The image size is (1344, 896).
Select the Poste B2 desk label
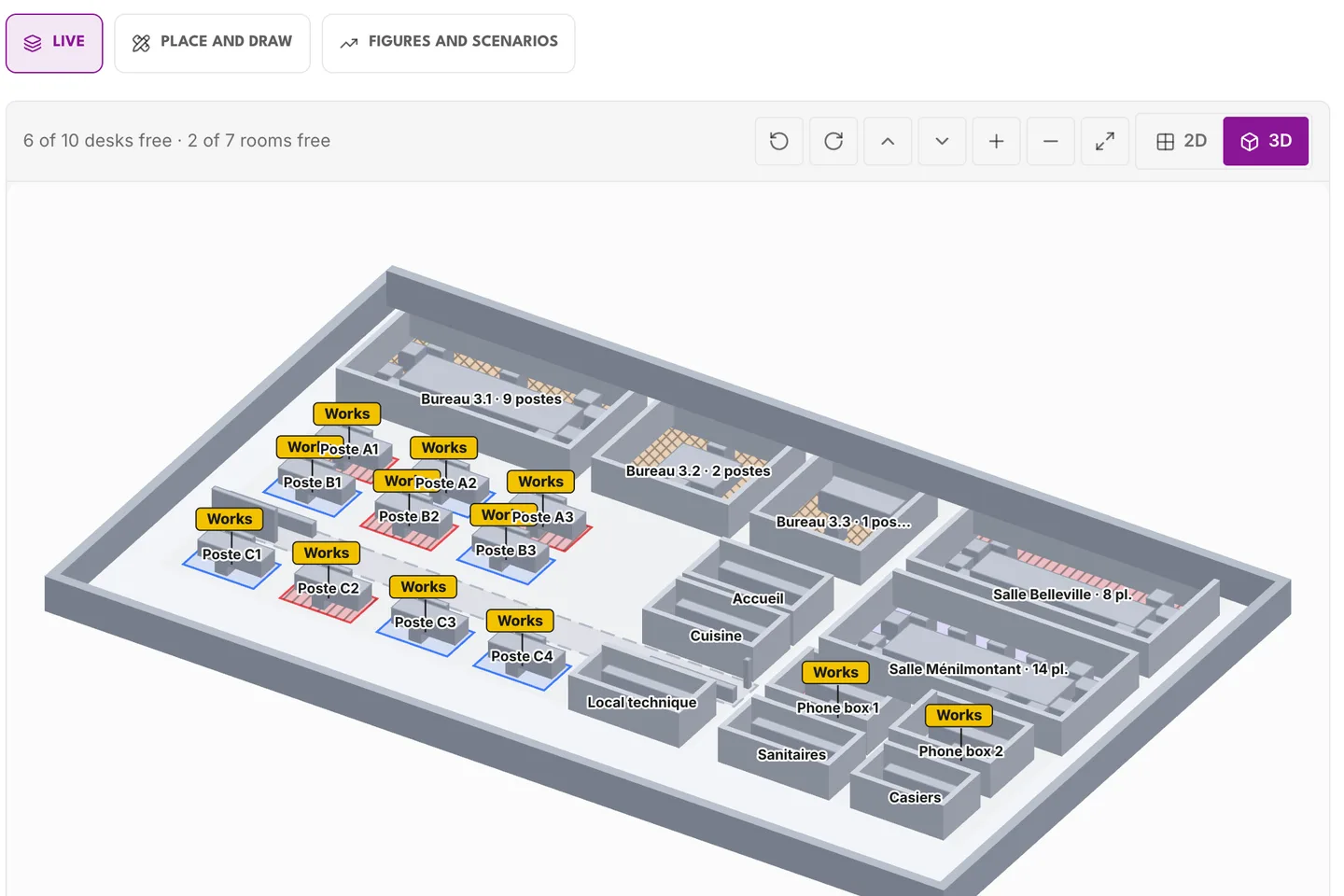pos(409,516)
